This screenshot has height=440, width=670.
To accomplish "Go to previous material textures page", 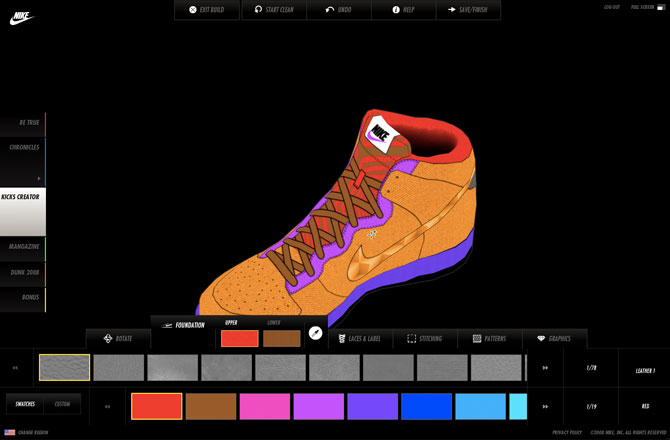I will point(15,368).
